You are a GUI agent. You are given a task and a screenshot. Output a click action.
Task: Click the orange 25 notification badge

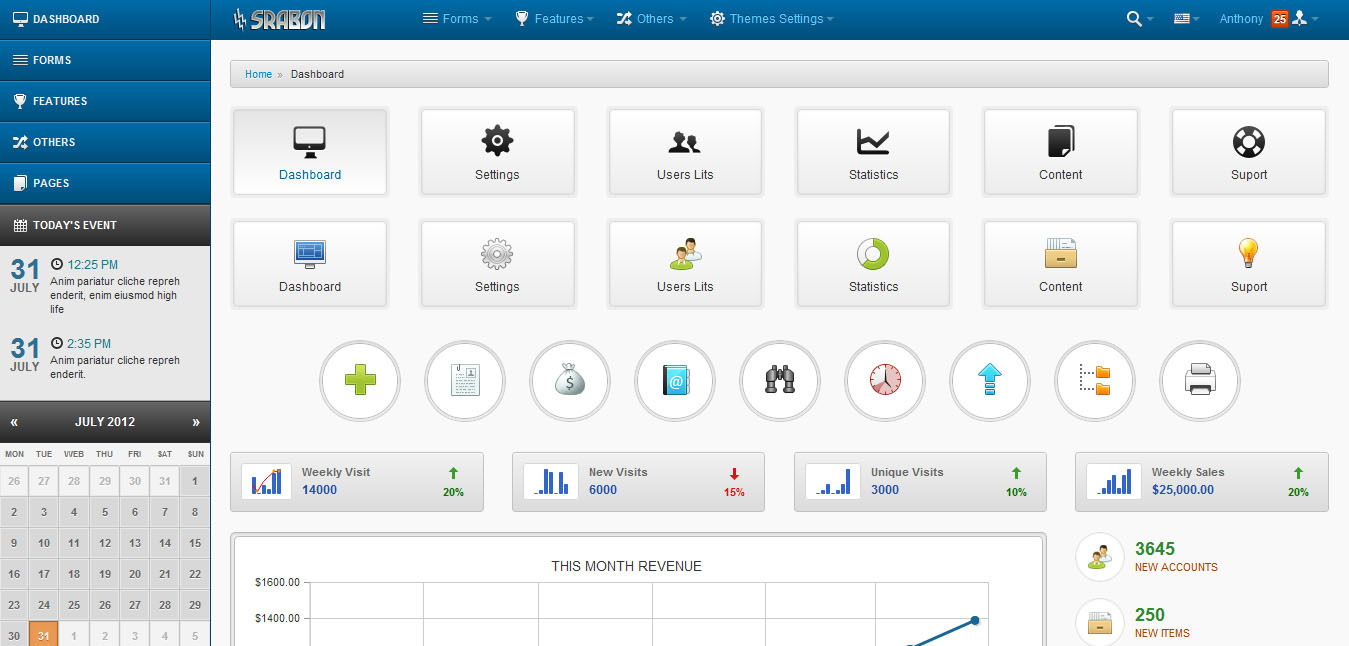click(1279, 19)
